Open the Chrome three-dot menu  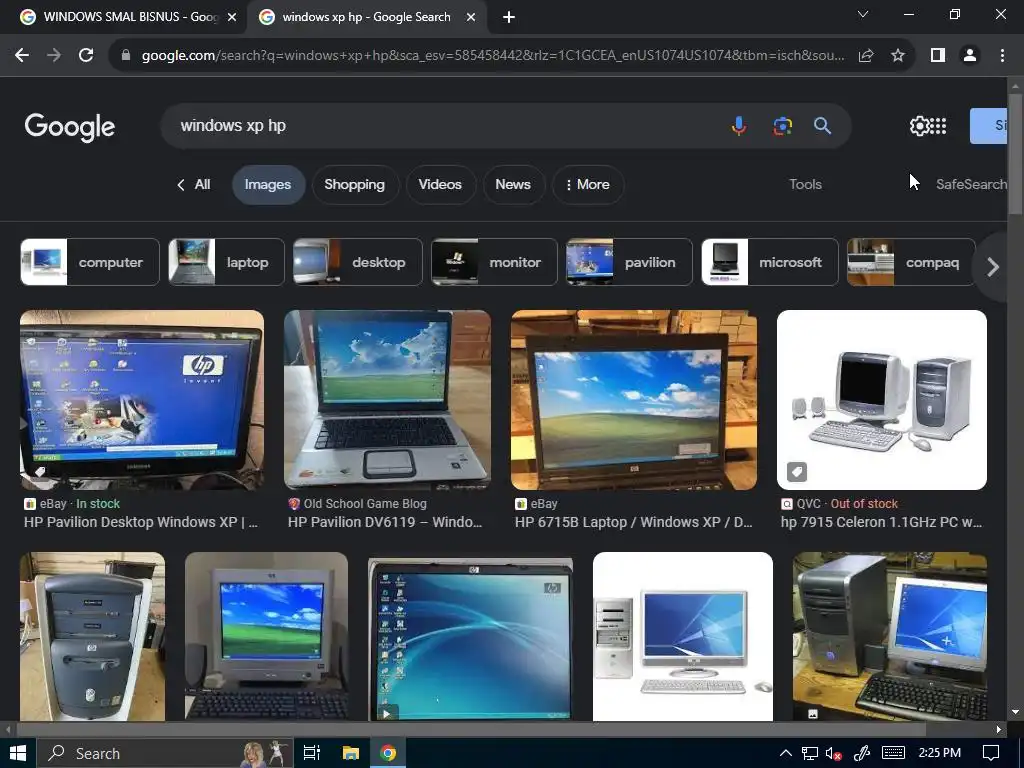(1002, 56)
